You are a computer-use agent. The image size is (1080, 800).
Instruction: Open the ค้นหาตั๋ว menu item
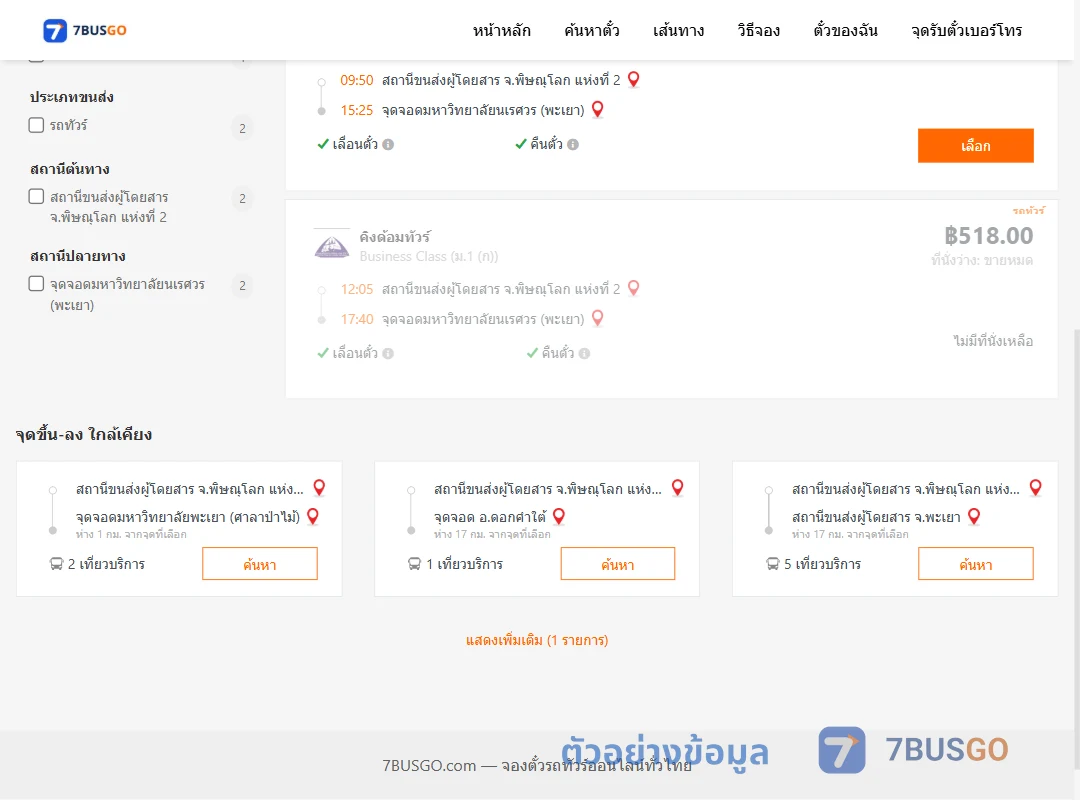pyautogui.click(x=592, y=30)
